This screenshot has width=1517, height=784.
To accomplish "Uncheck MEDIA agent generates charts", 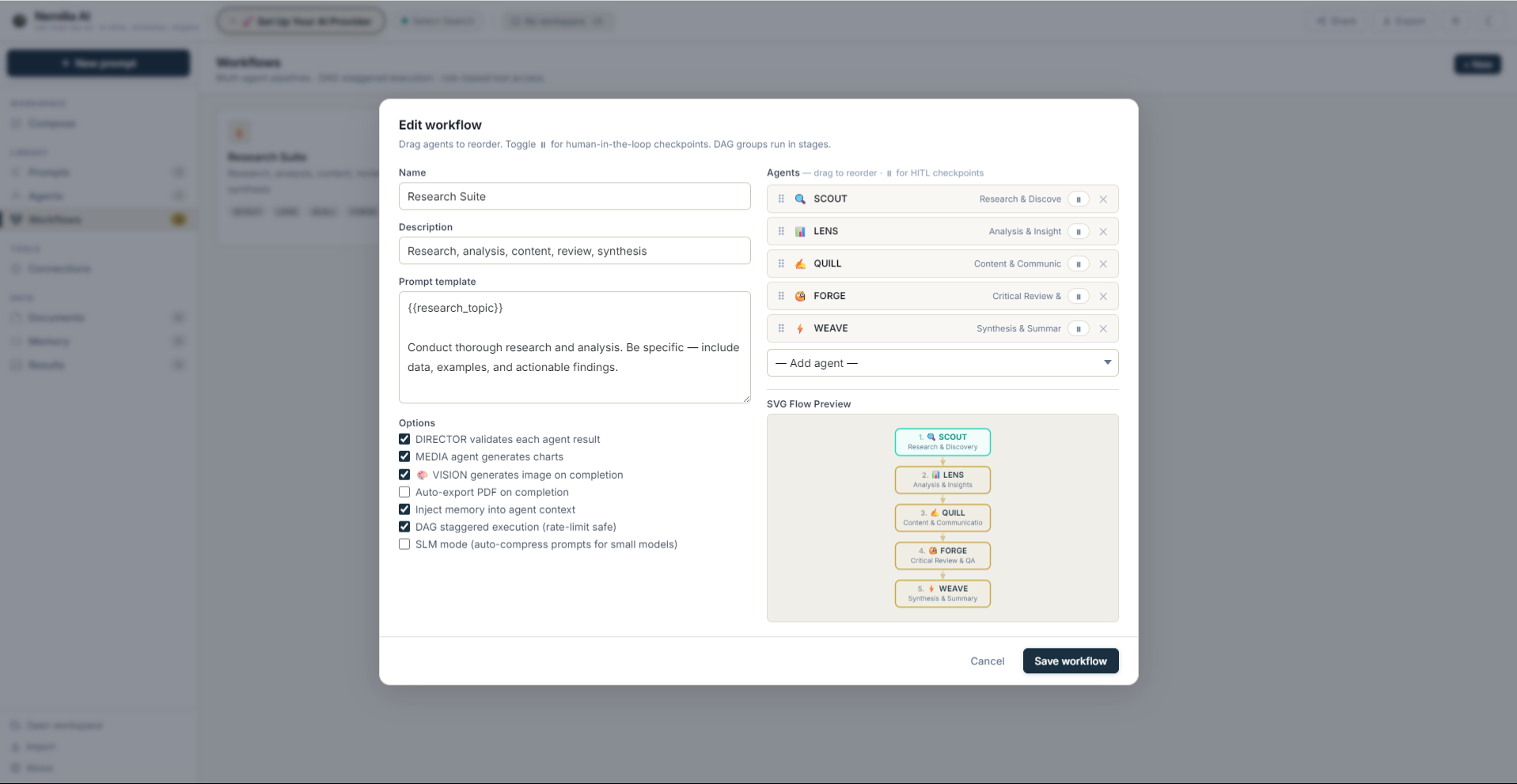I will [404, 456].
